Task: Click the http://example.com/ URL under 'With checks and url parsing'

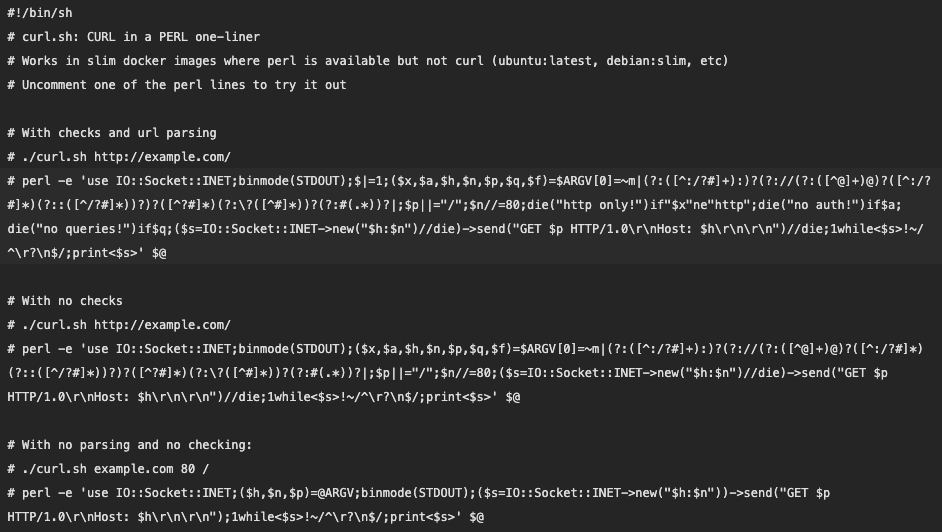Action: click(x=162, y=157)
